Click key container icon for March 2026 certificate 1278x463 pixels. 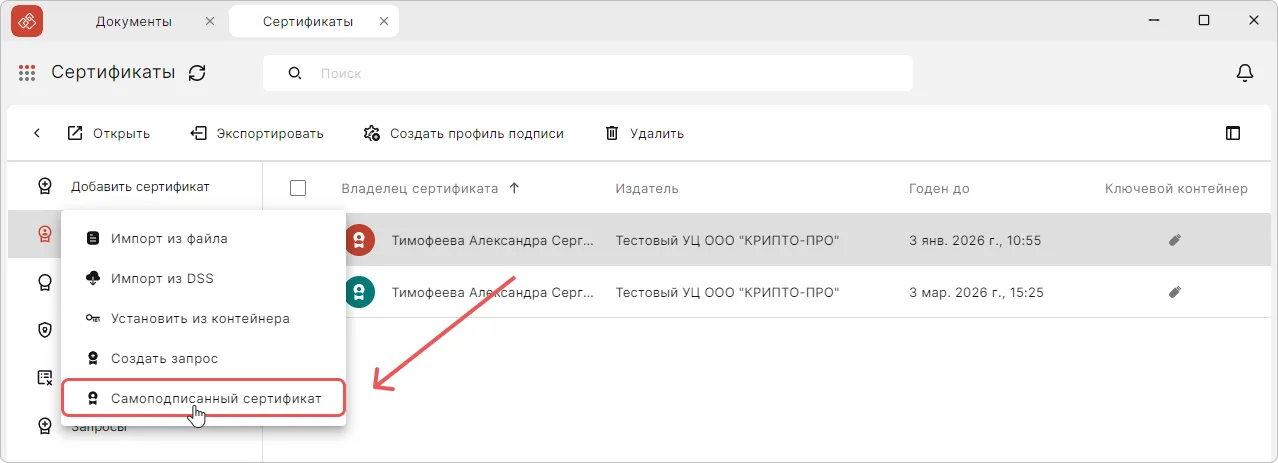(x=1175, y=293)
